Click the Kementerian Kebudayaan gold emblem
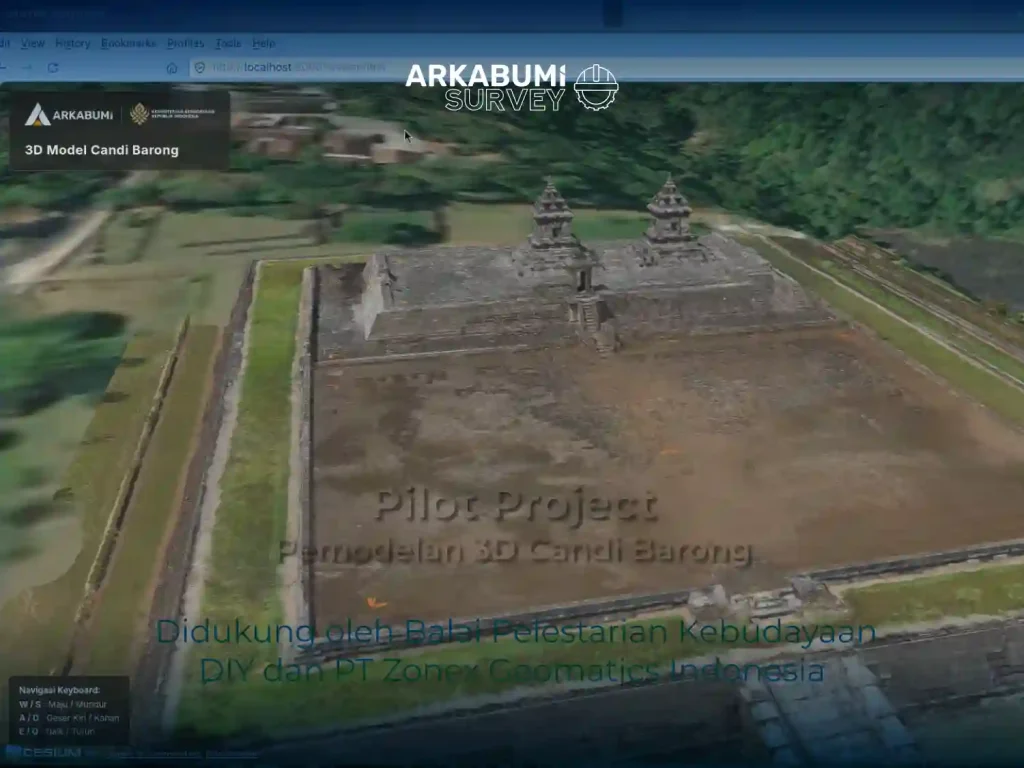This screenshot has height=768, width=1024. point(138,114)
